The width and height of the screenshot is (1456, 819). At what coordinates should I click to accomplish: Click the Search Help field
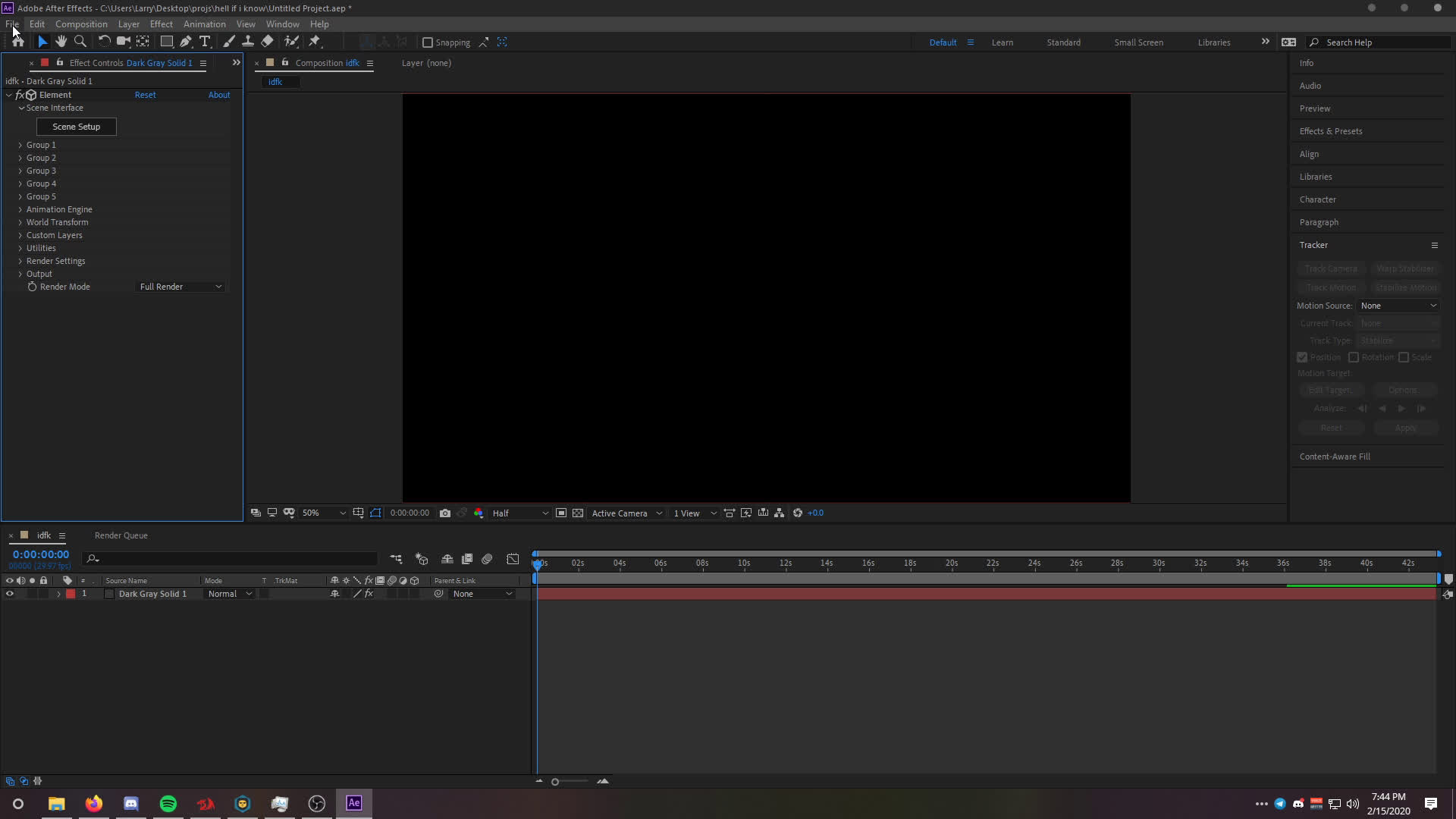click(1380, 42)
